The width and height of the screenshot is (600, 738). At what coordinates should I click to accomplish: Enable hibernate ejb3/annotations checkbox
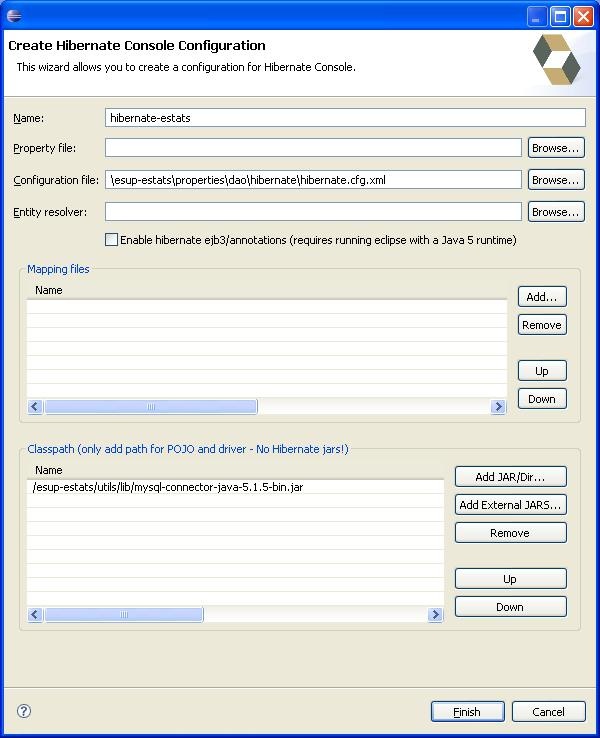111,240
